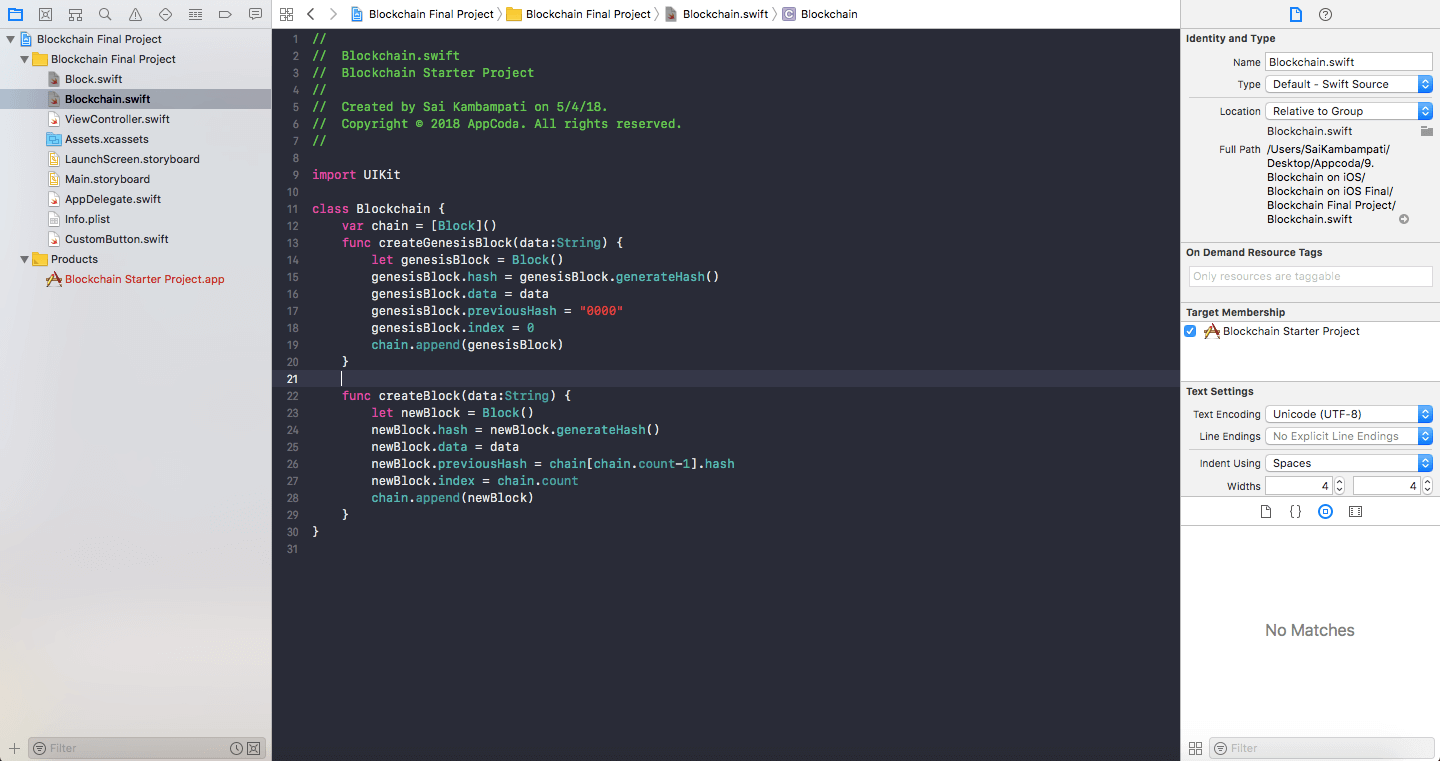1440x761 pixels.
Task: Open the Find navigator magnifier icon
Action: pos(105,15)
